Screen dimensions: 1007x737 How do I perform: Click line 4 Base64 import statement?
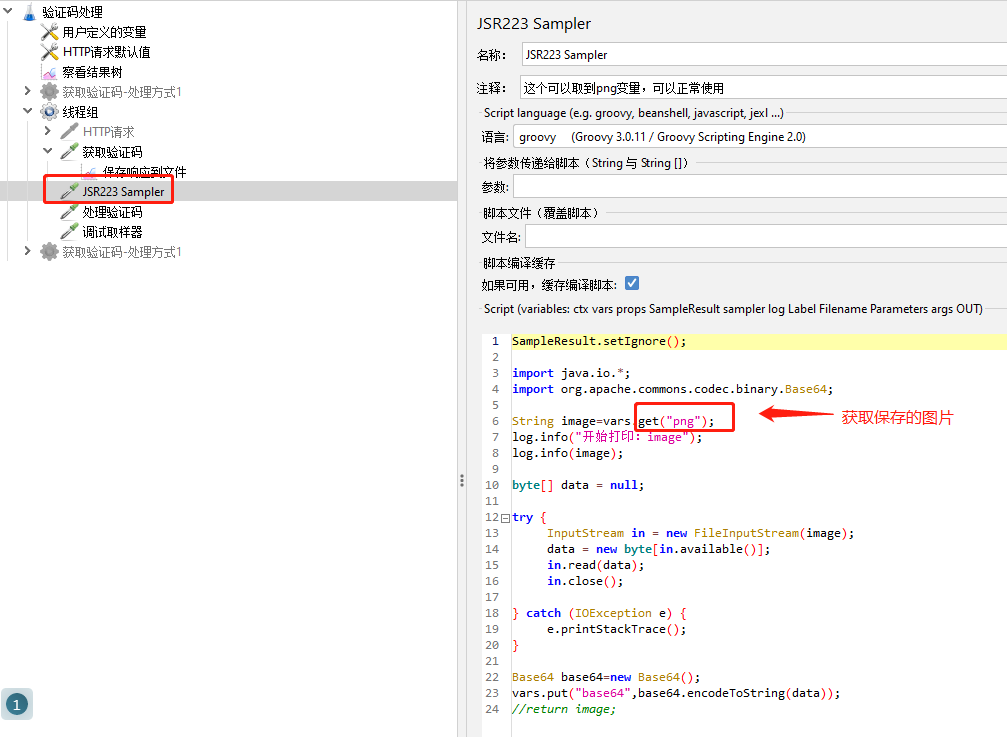pos(672,389)
